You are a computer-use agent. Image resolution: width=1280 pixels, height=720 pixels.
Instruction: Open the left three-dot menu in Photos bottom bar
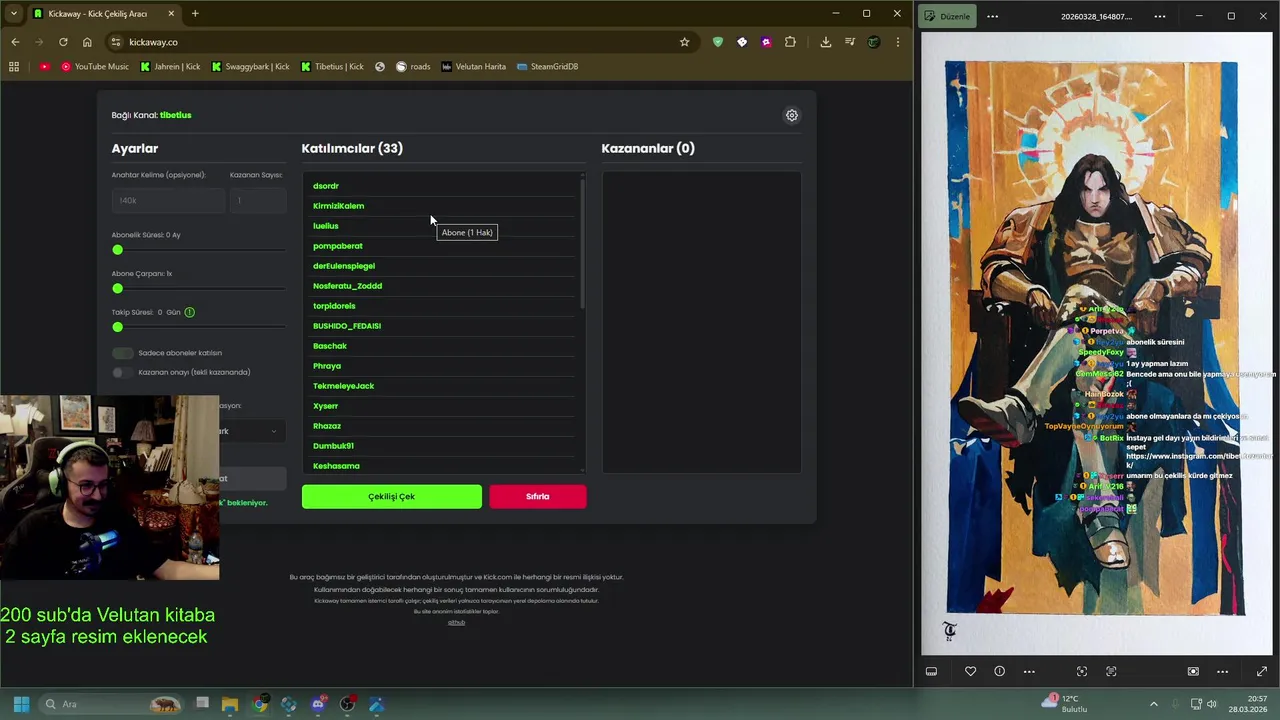[1029, 671]
